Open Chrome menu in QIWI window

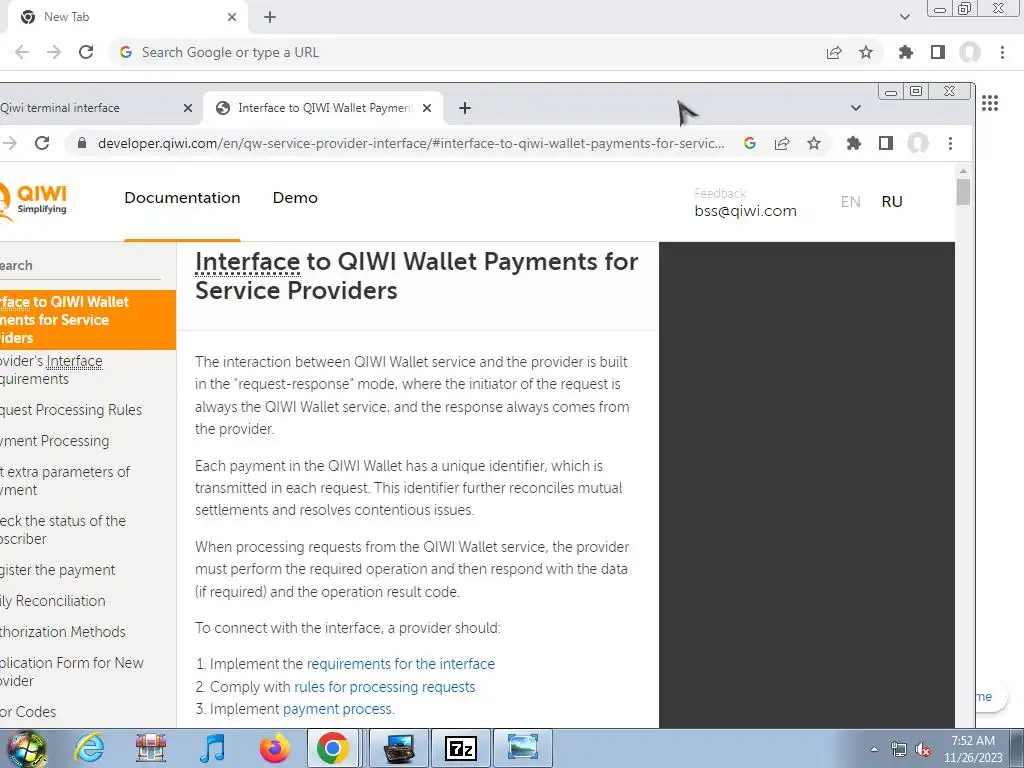(x=950, y=143)
